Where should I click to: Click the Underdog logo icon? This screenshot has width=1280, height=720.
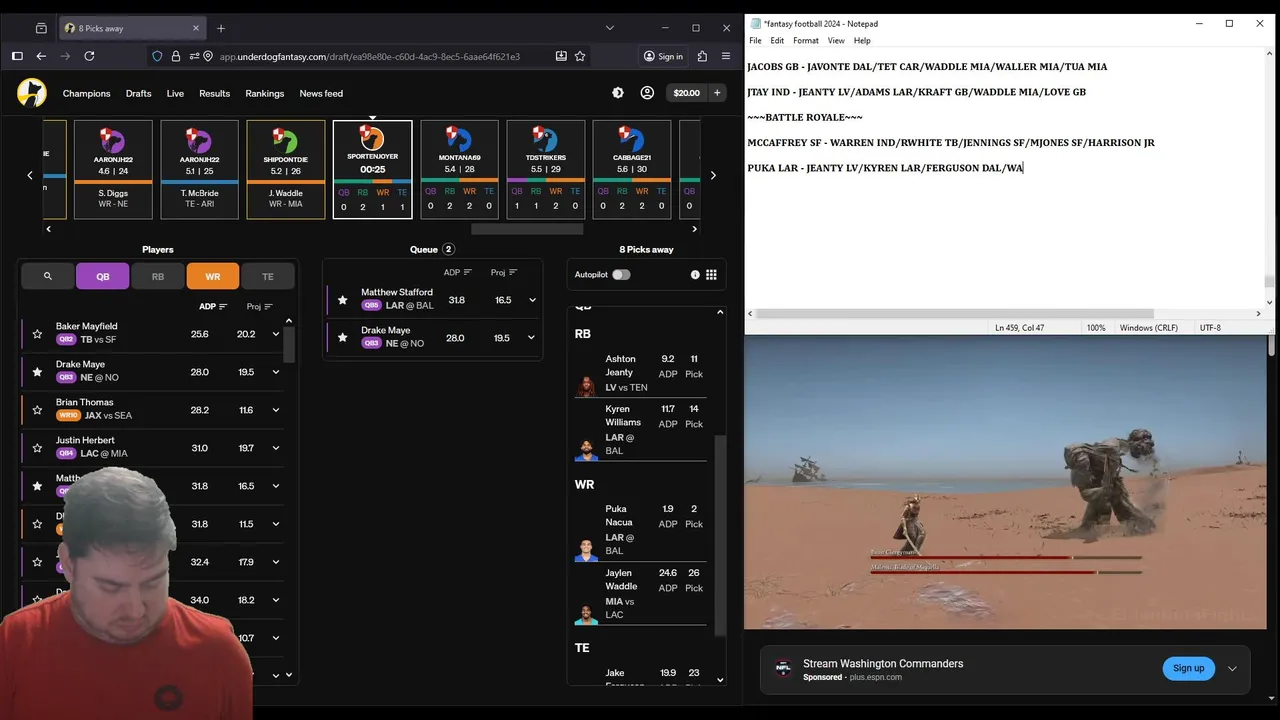point(32,93)
